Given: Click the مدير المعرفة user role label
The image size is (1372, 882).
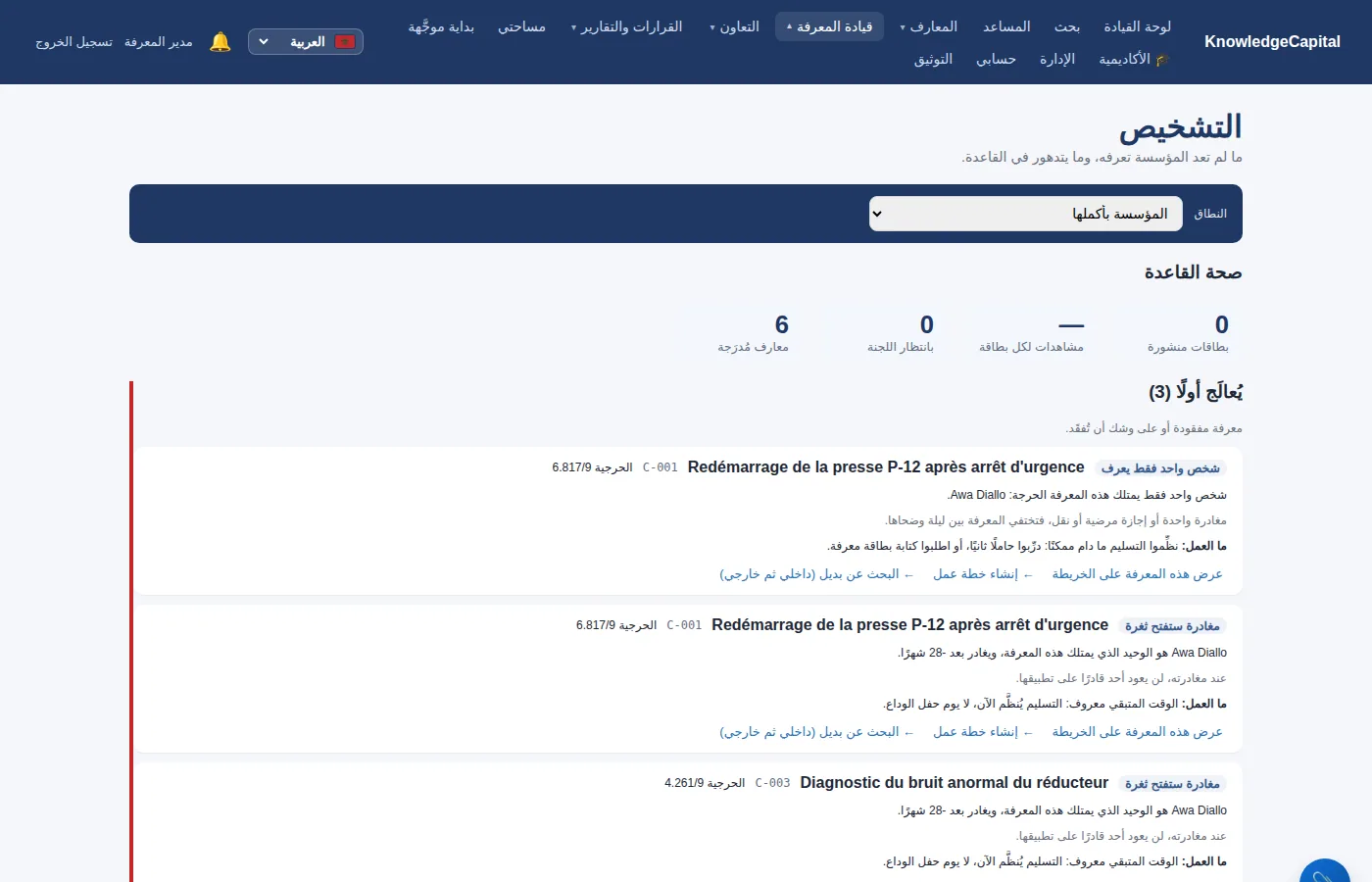Looking at the screenshot, I should click(159, 42).
